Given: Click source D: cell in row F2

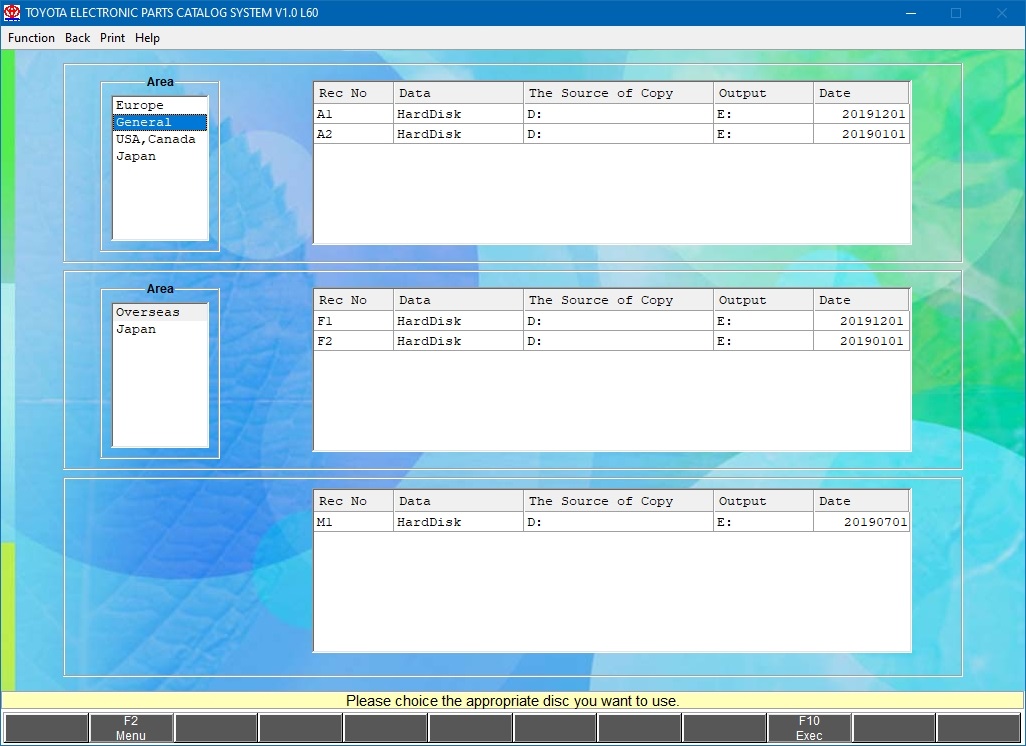Looking at the screenshot, I should (x=618, y=341).
